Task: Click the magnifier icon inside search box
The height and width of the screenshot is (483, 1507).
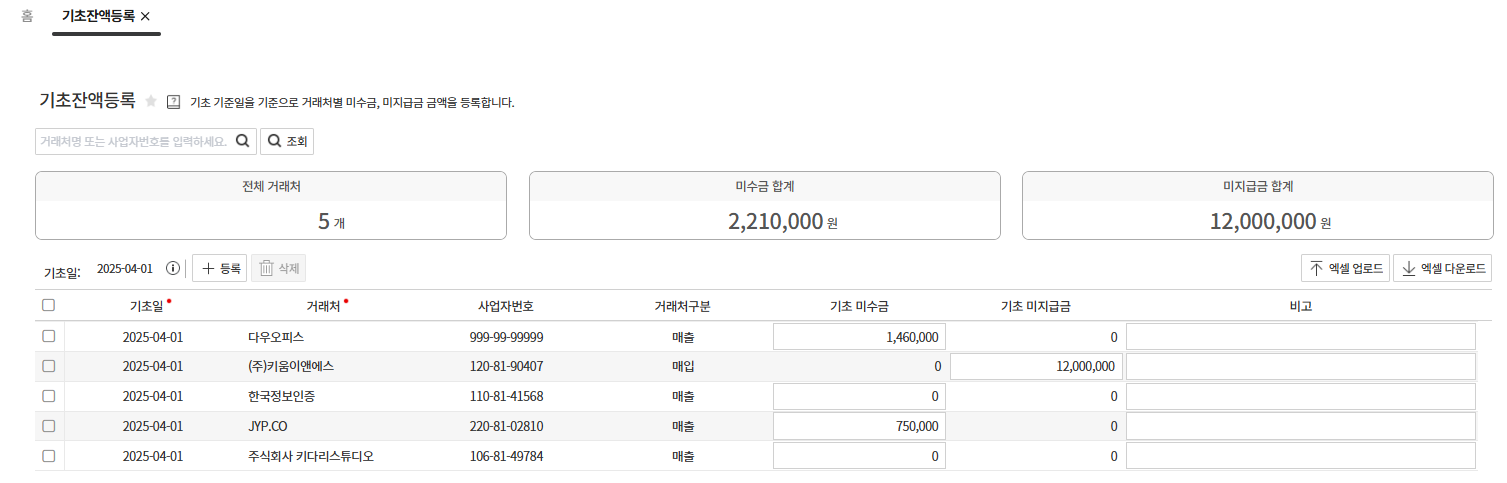Action: 242,141
